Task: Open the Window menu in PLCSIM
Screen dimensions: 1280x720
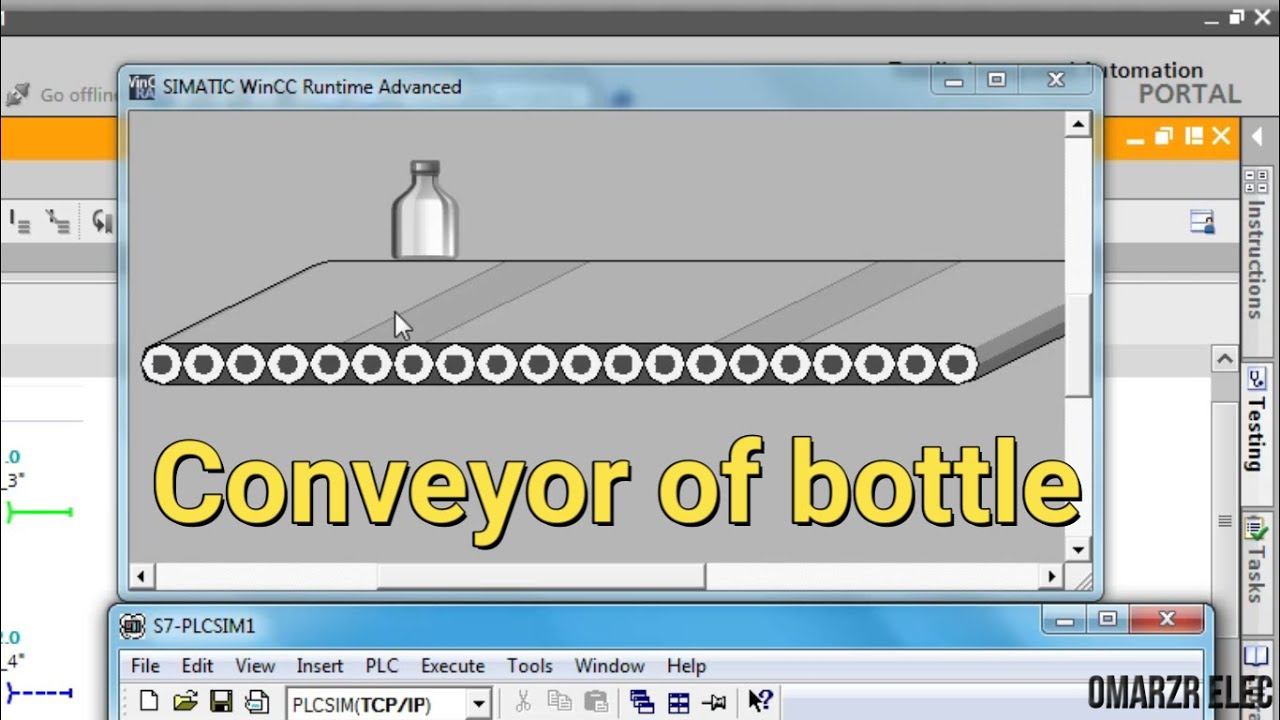Action: point(610,666)
